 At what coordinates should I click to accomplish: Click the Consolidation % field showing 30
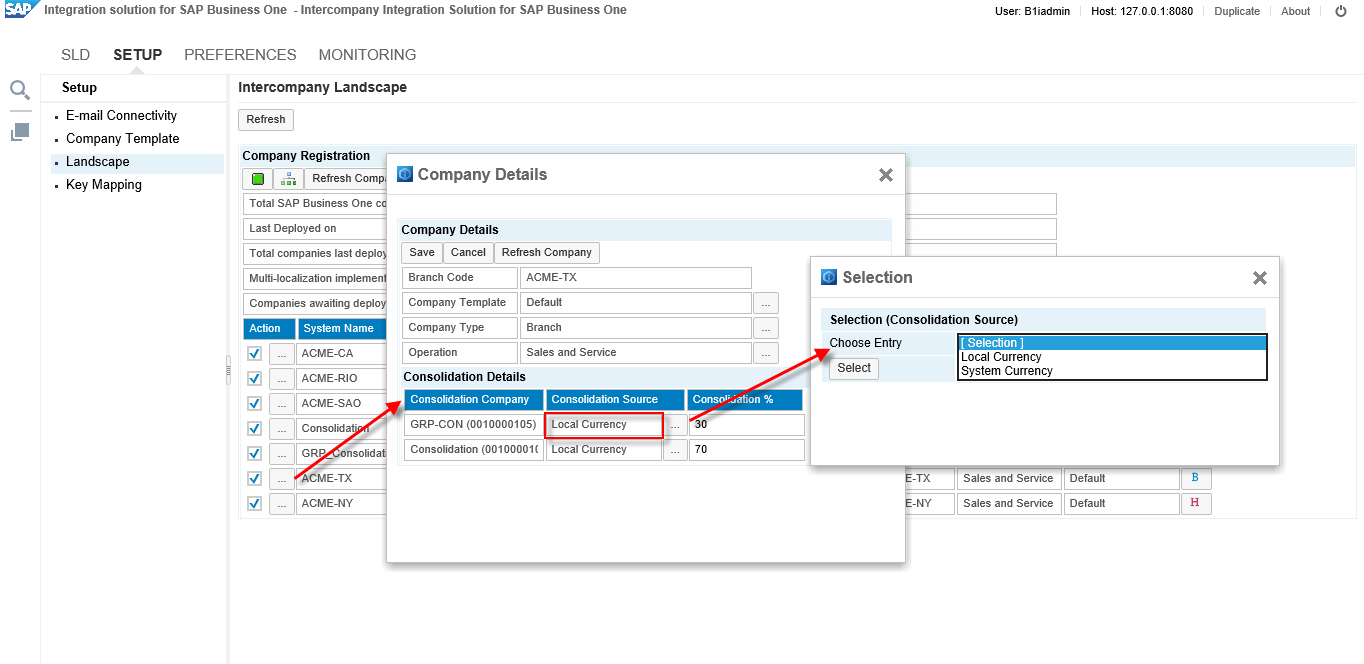tap(745, 424)
